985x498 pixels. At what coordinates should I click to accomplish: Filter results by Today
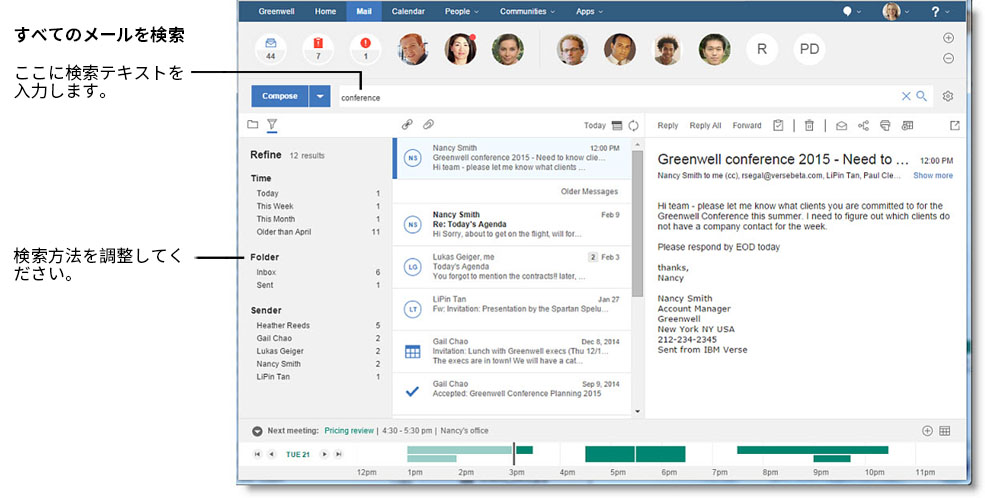click(x=317, y=193)
